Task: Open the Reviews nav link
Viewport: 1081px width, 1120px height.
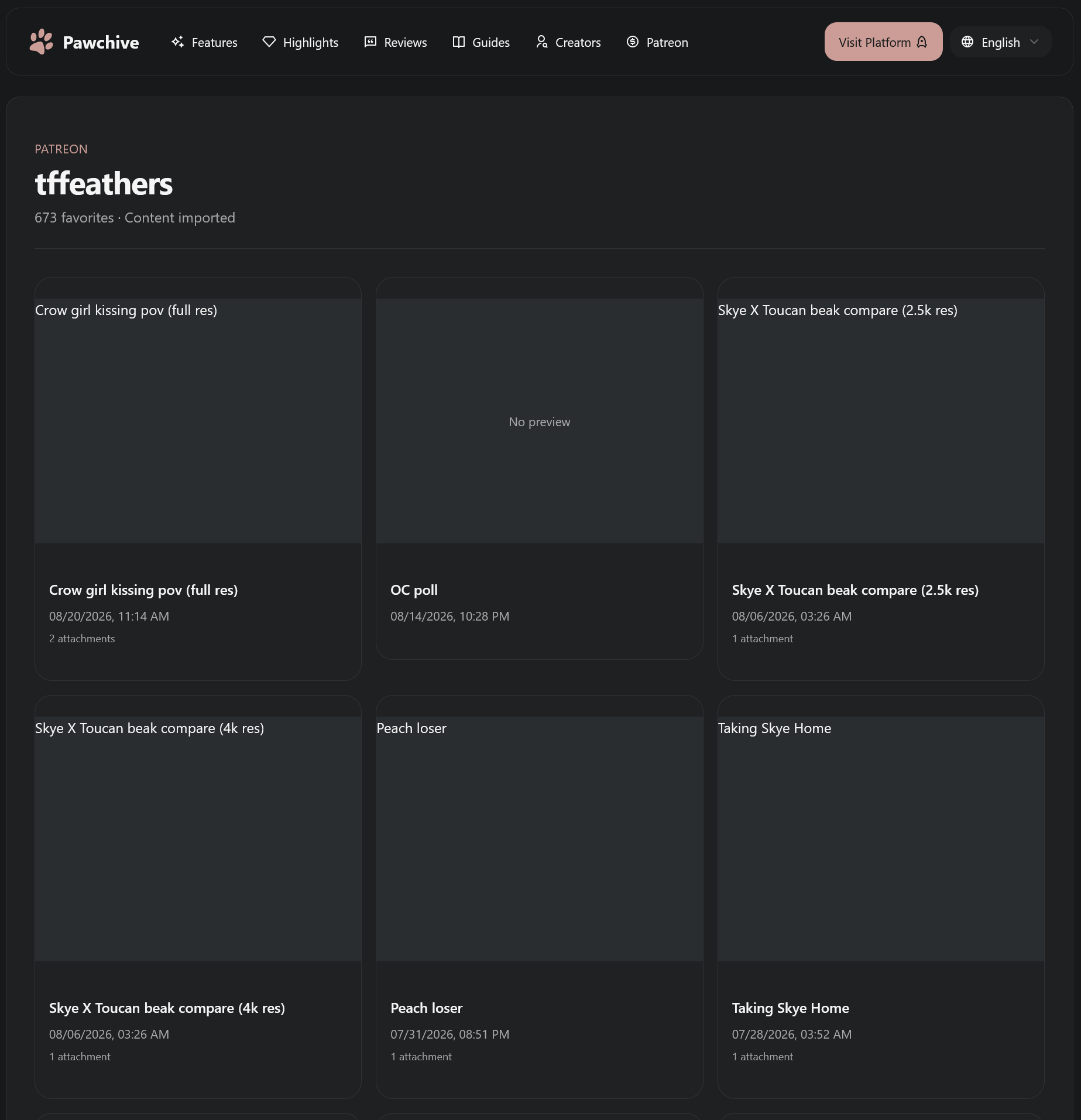Action: click(396, 42)
